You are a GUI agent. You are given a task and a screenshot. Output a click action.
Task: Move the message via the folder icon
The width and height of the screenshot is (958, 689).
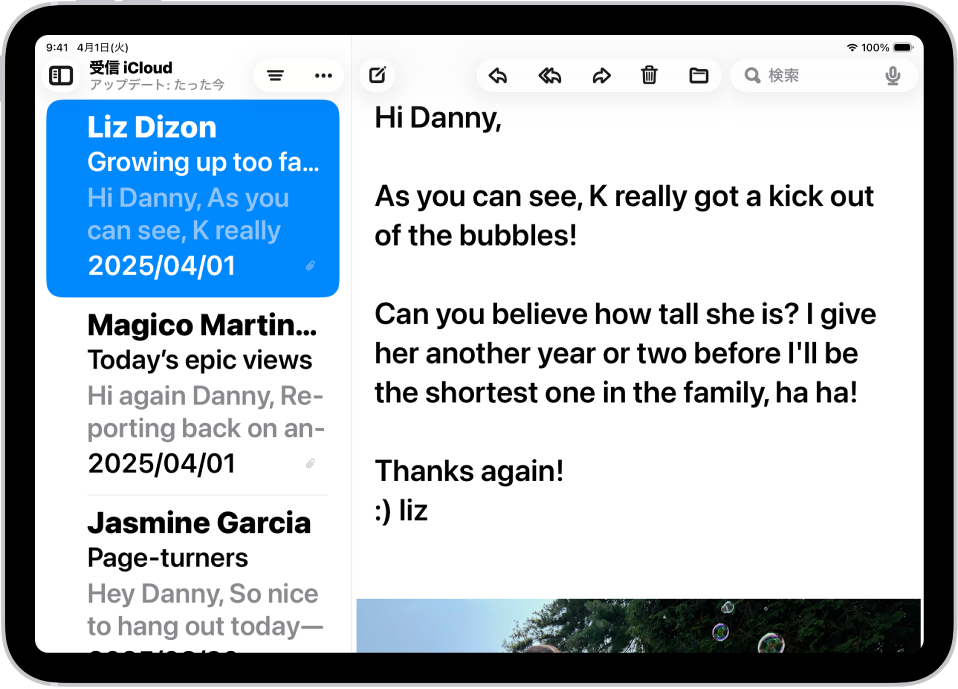coord(698,74)
